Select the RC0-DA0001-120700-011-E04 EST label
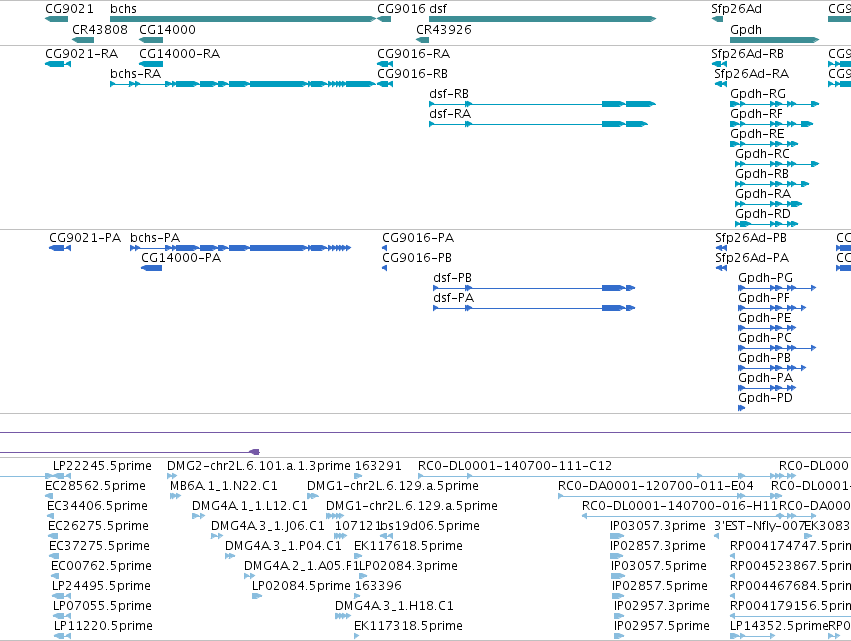 (656, 486)
